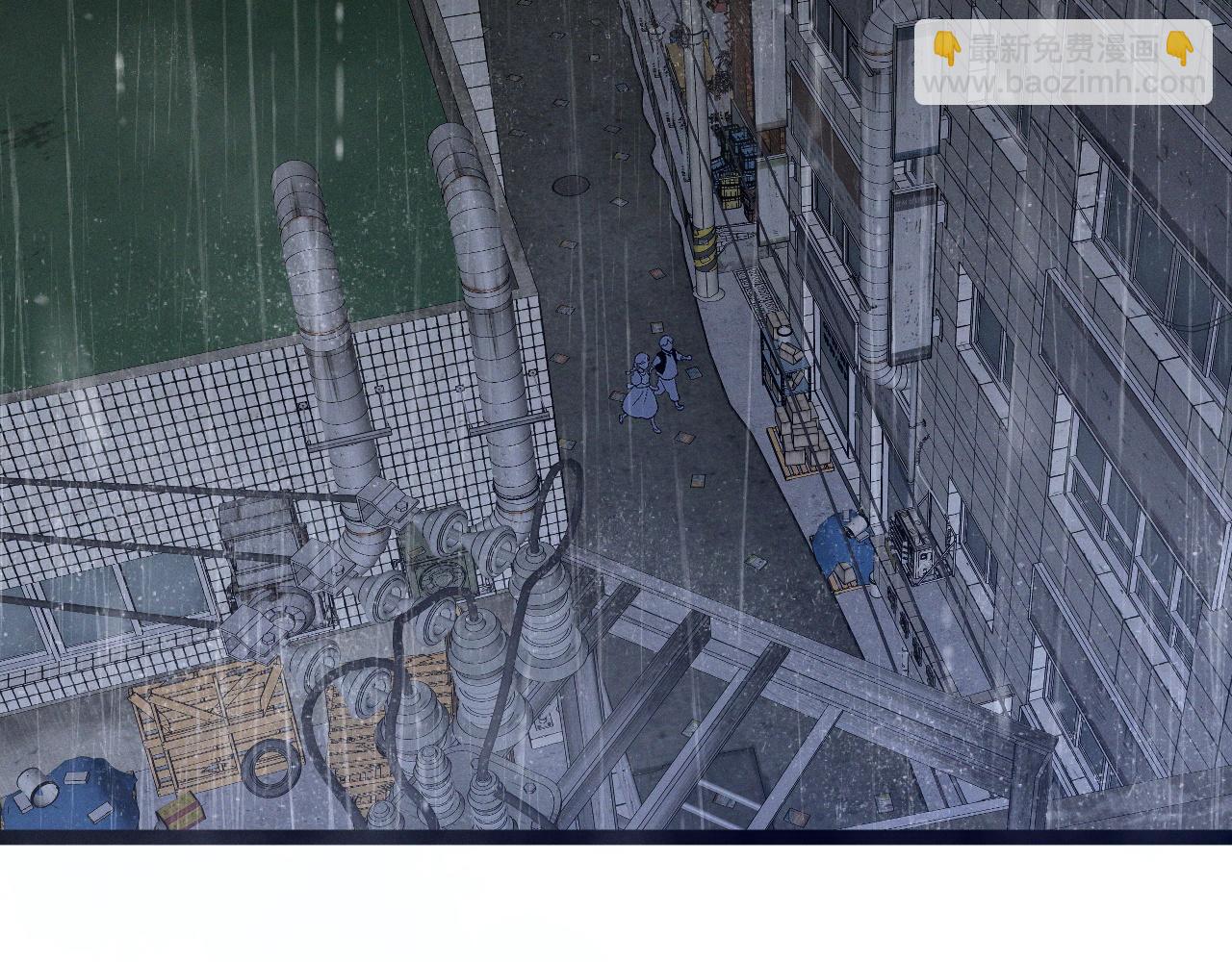
Task: Click the 最新免费漫画 banner text
Action: click(x=1063, y=50)
